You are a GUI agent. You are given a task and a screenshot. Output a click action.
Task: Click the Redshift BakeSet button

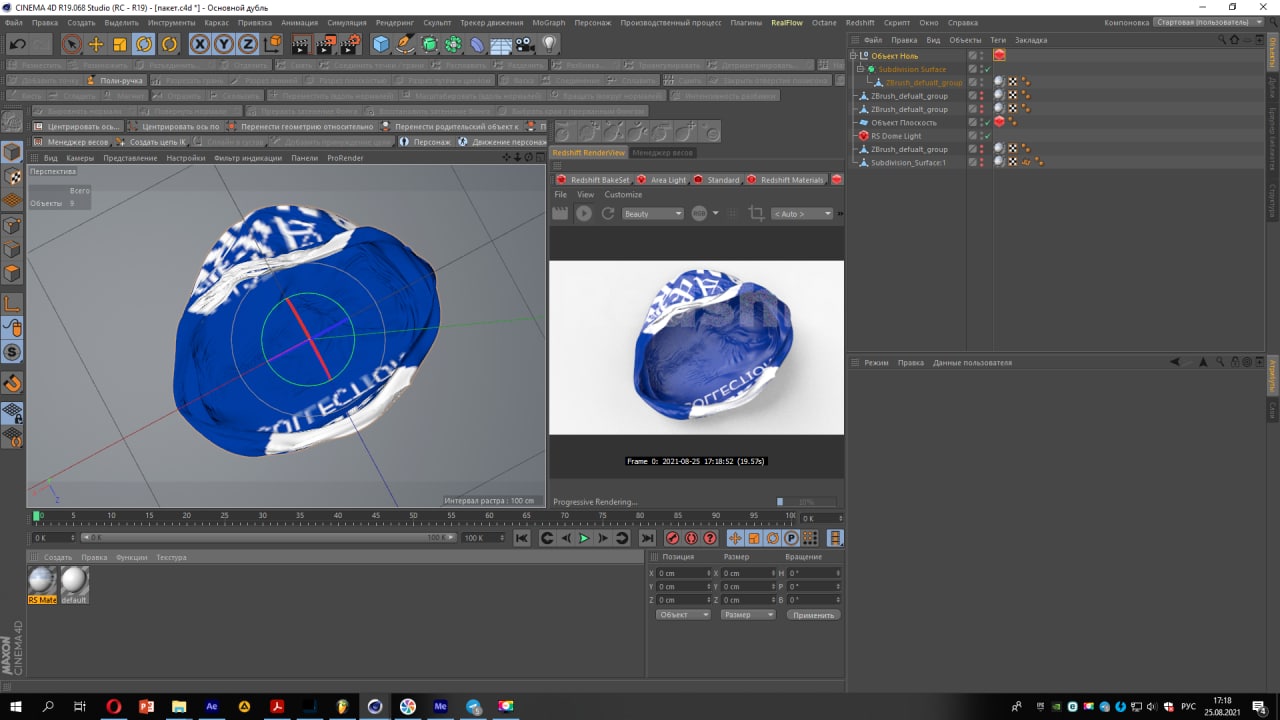tap(593, 180)
